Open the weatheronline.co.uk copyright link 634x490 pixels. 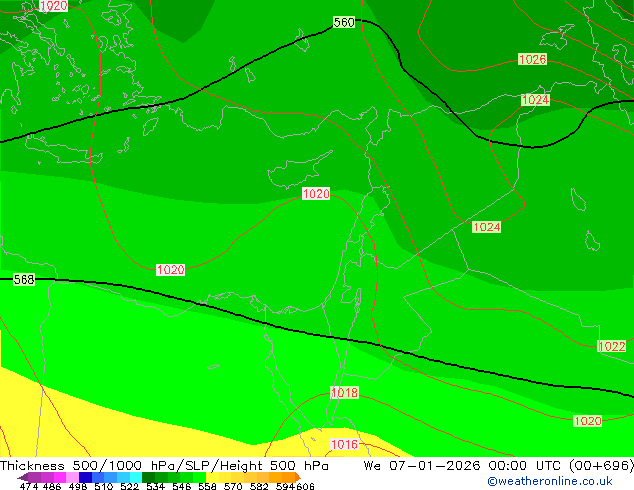tap(550, 481)
